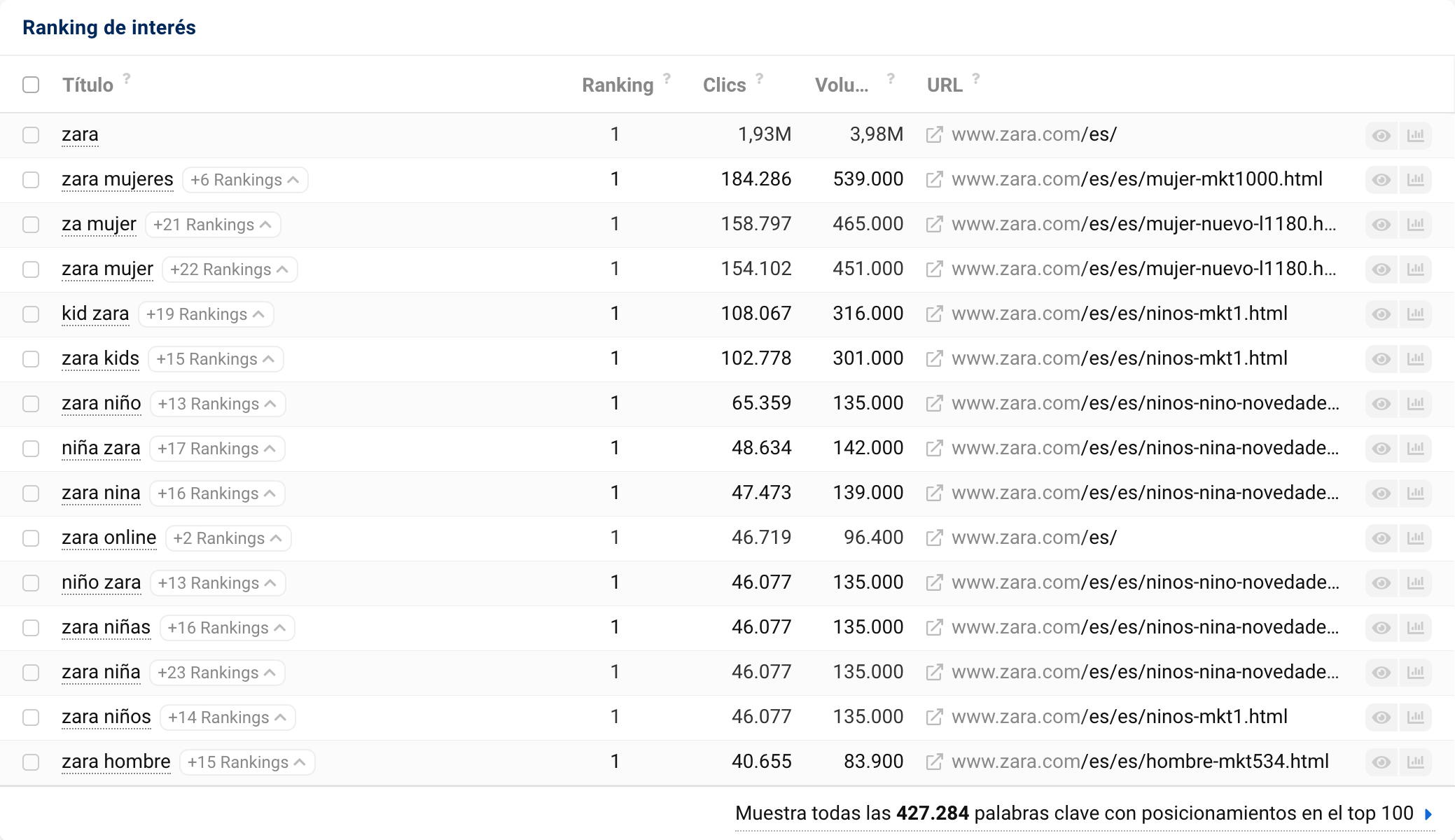Click help question mark next to Ranking
The width and height of the screenshot is (1455, 840).
click(667, 78)
